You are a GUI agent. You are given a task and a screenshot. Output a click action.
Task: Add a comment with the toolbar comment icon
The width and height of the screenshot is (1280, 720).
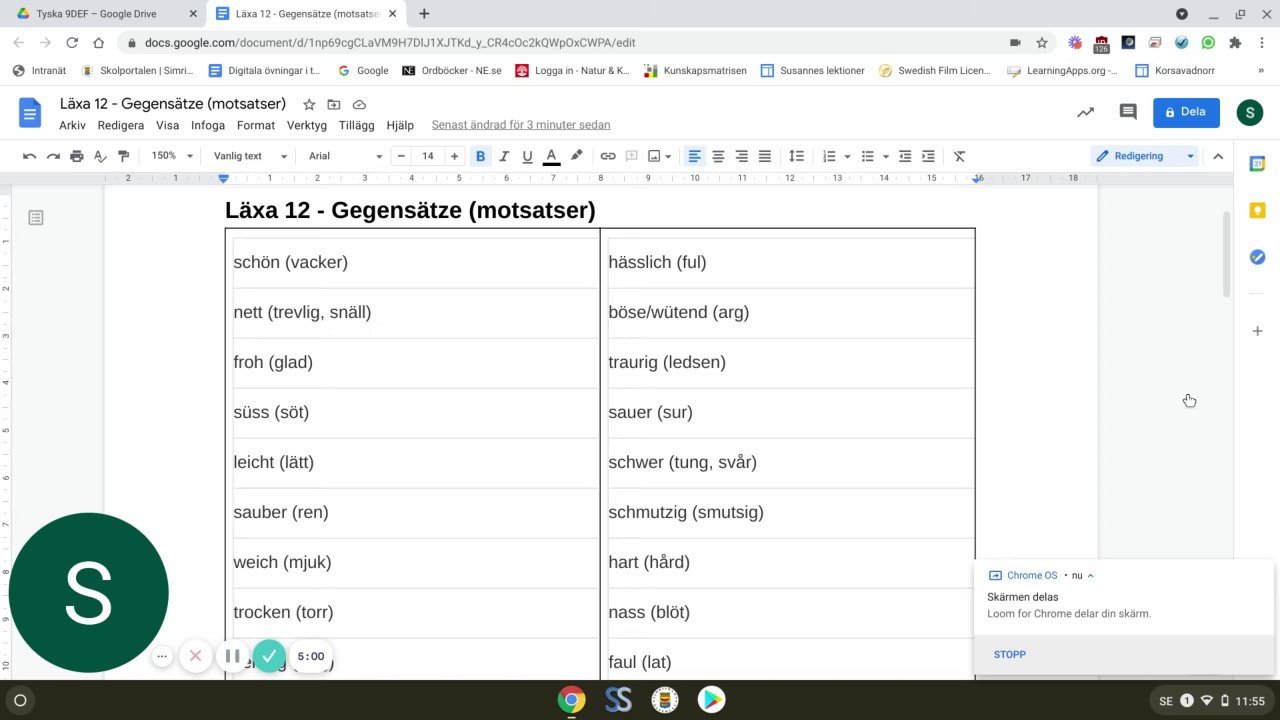coord(632,156)
